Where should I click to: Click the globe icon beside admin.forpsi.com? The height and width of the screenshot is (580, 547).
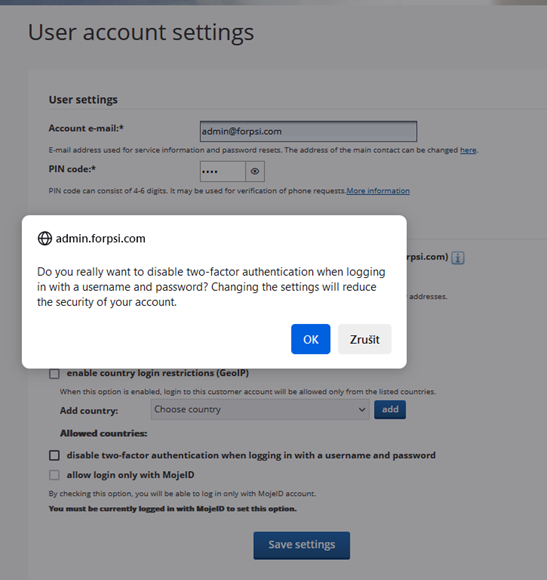[45, 239]
